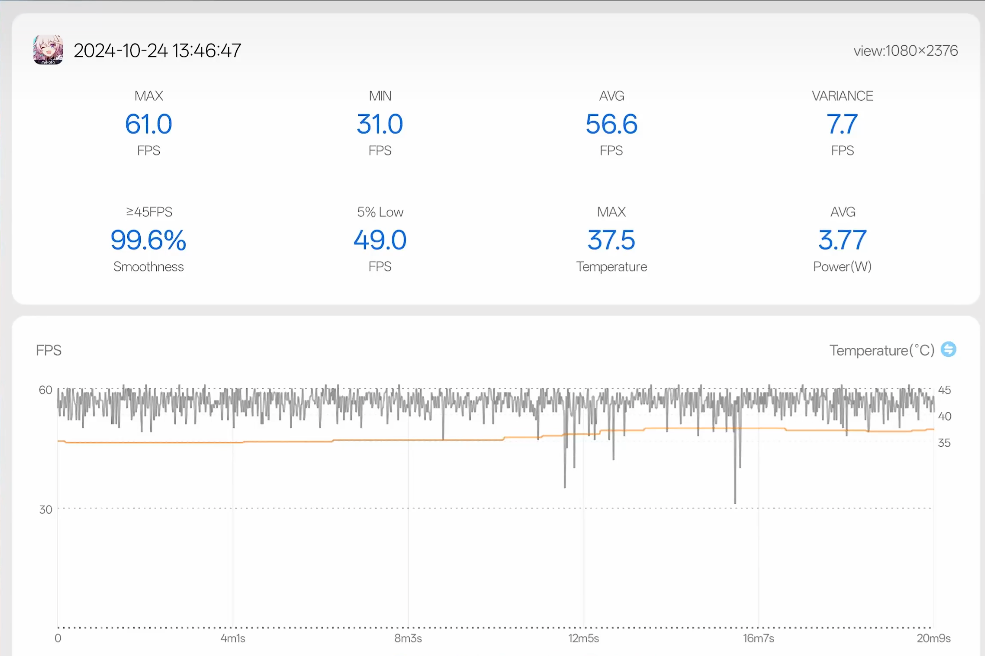Click the 2024-10-24 13:46:47 session timestamp
The image size is (985, 656).
pos(157,51)
